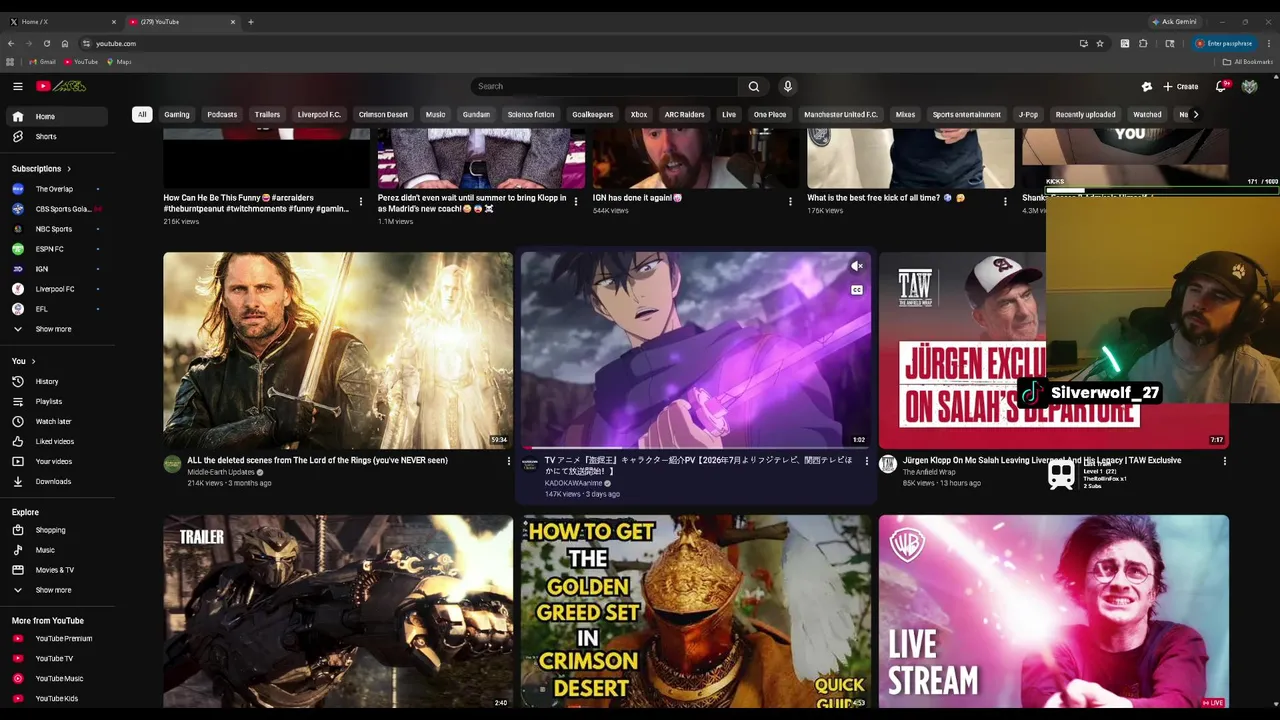Screen dimensions: 1280x720
Task: Click the YouTube search input field
Action: [x=604, y=86]
